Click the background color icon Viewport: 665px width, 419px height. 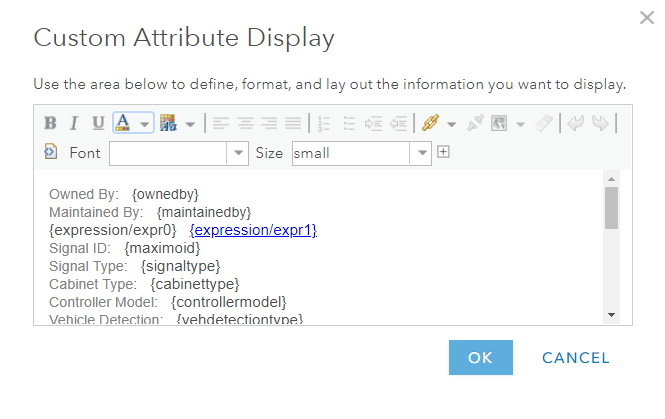click(167, 123)
